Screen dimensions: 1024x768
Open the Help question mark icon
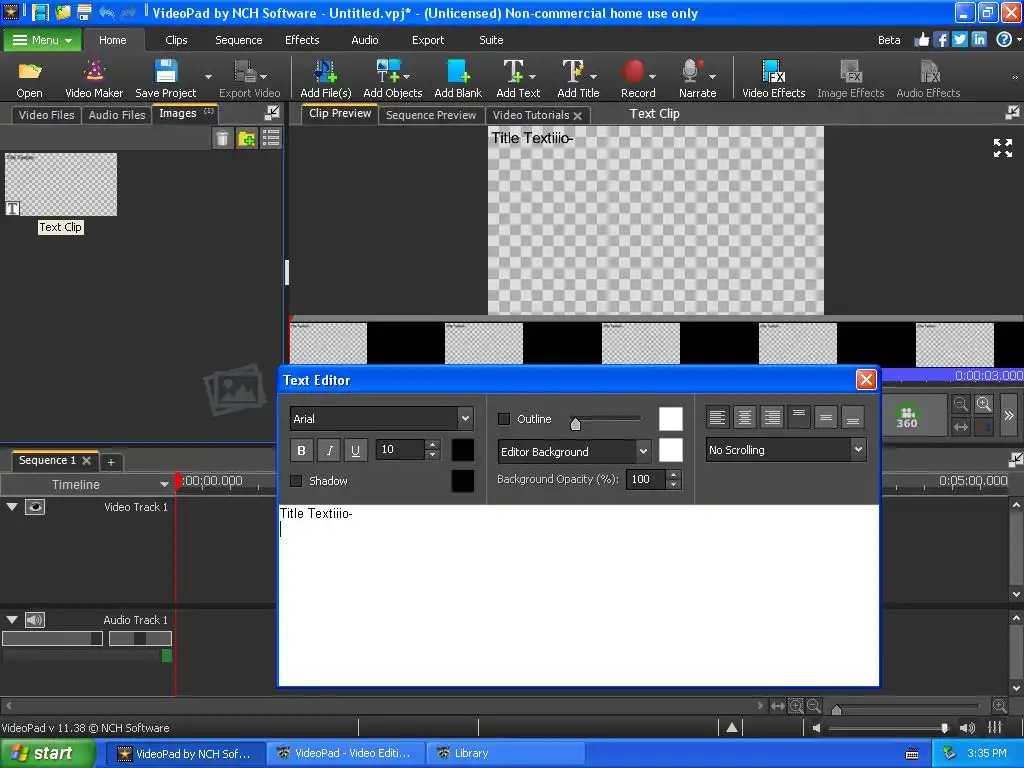coord(1004,40)
